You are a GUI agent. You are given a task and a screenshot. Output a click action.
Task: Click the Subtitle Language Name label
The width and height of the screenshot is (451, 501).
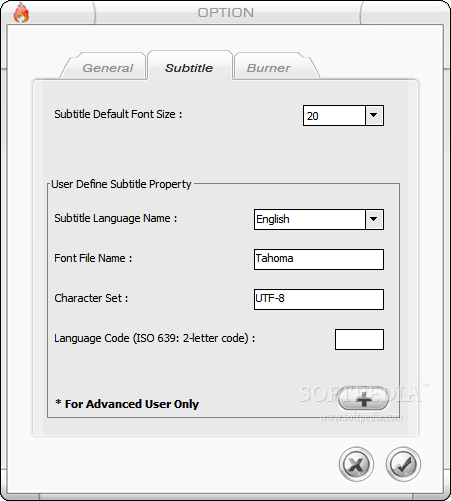click(x=116, y=218)
